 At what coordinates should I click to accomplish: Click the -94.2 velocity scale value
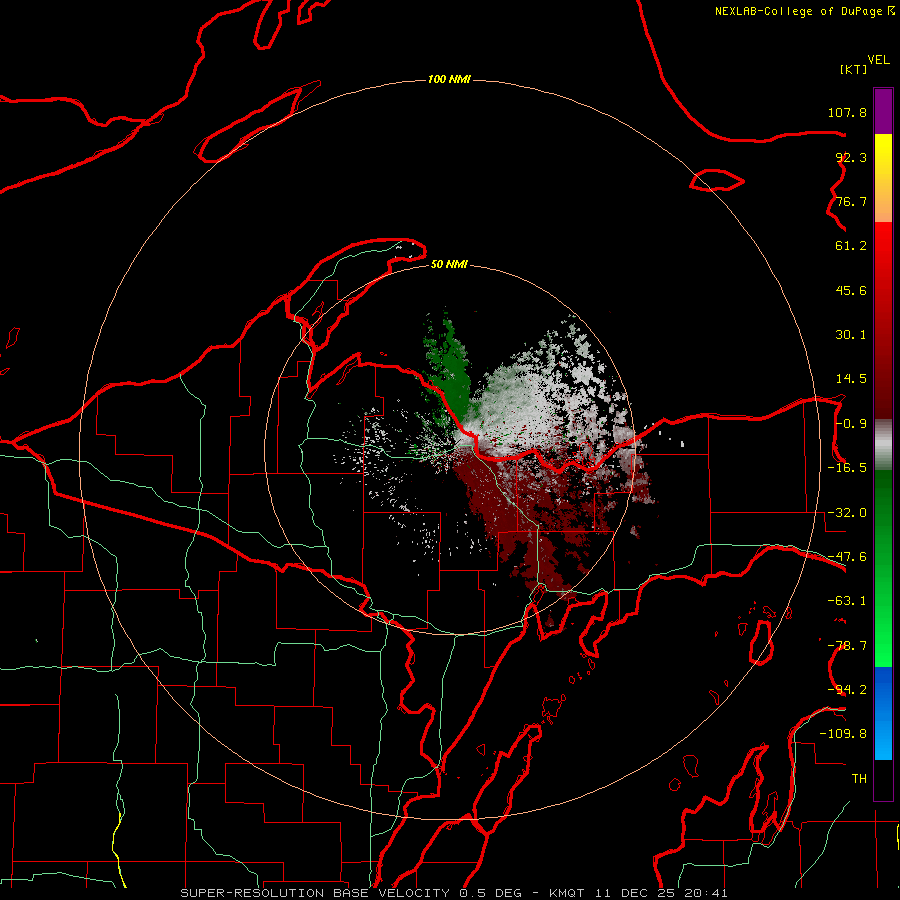[x=847, y=690]
